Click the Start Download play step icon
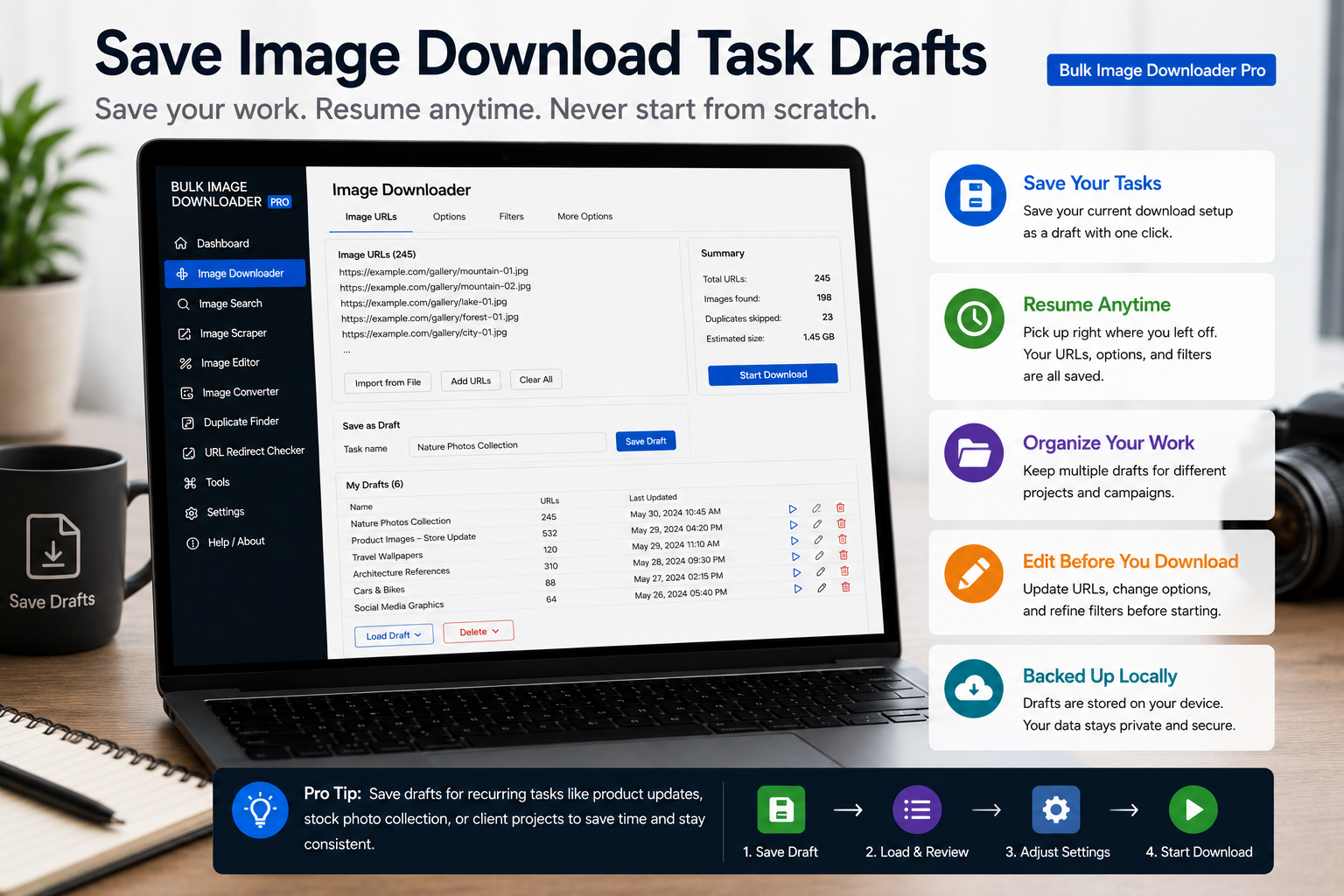1344x896 pixels. tap(1193, 809)
